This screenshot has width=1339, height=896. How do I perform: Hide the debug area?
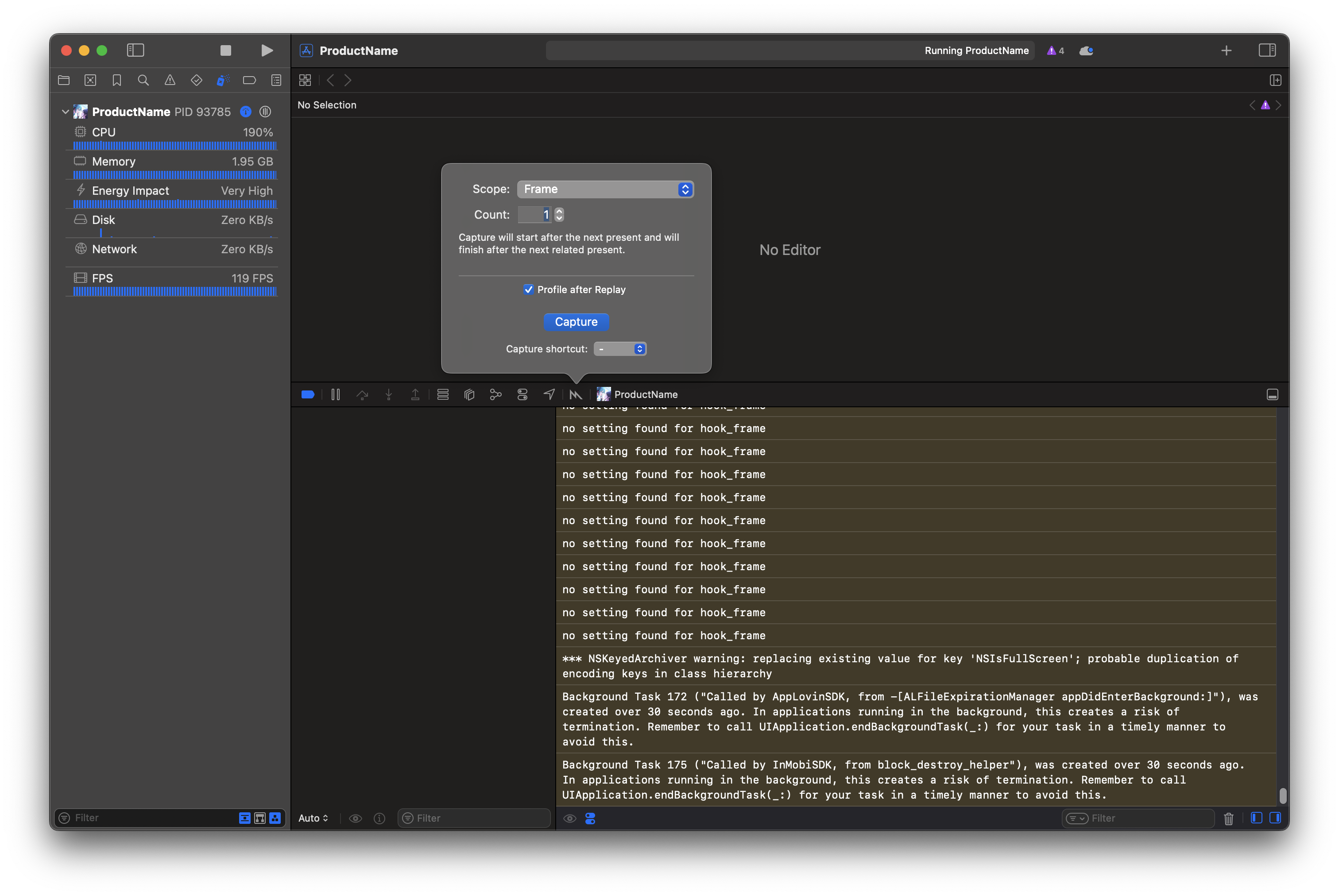[x=1272, y=395]
